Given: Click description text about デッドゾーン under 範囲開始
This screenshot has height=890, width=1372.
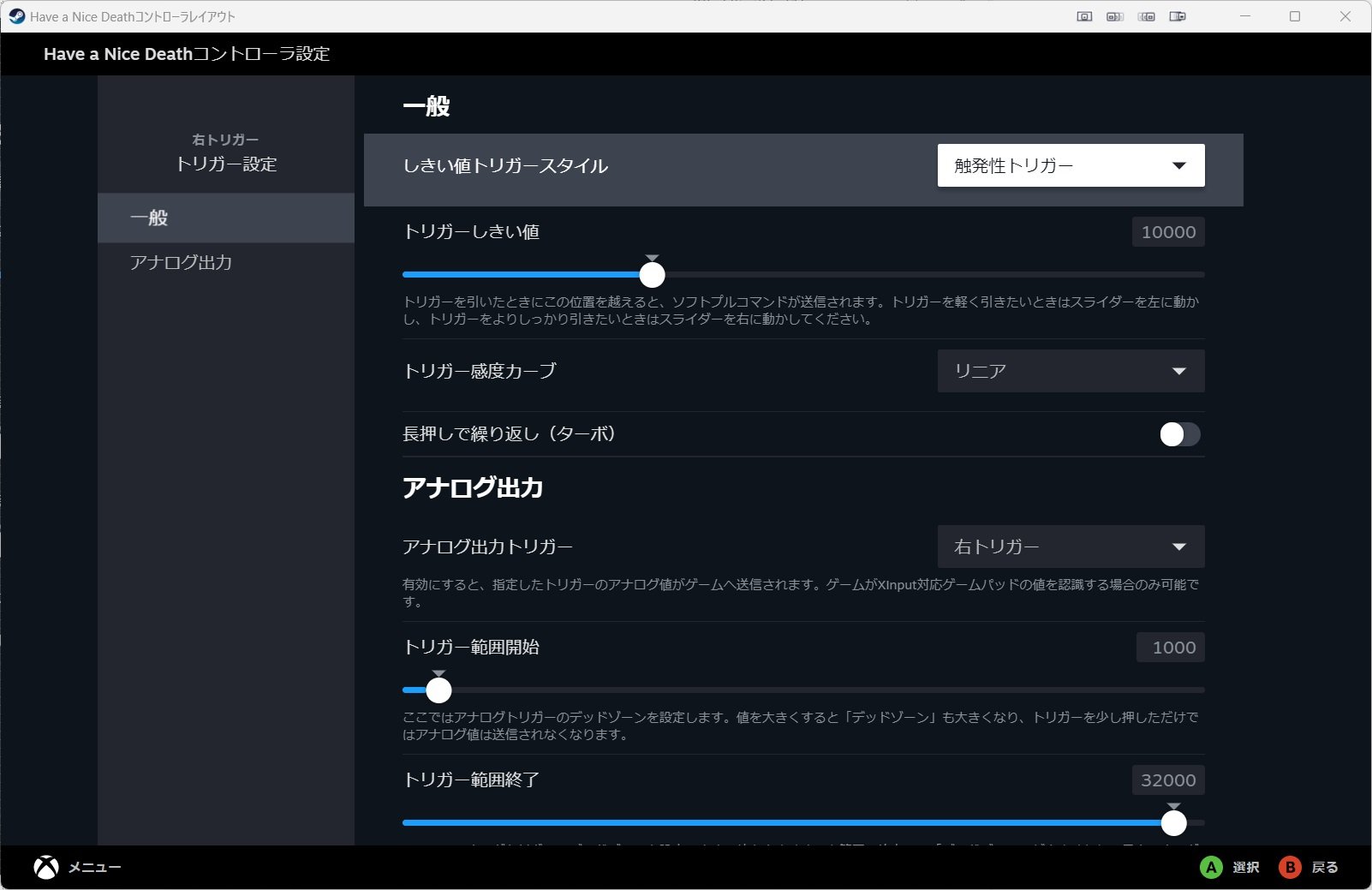Looking at the screenshot, I should pyautogui.click(x=801, y=726).
